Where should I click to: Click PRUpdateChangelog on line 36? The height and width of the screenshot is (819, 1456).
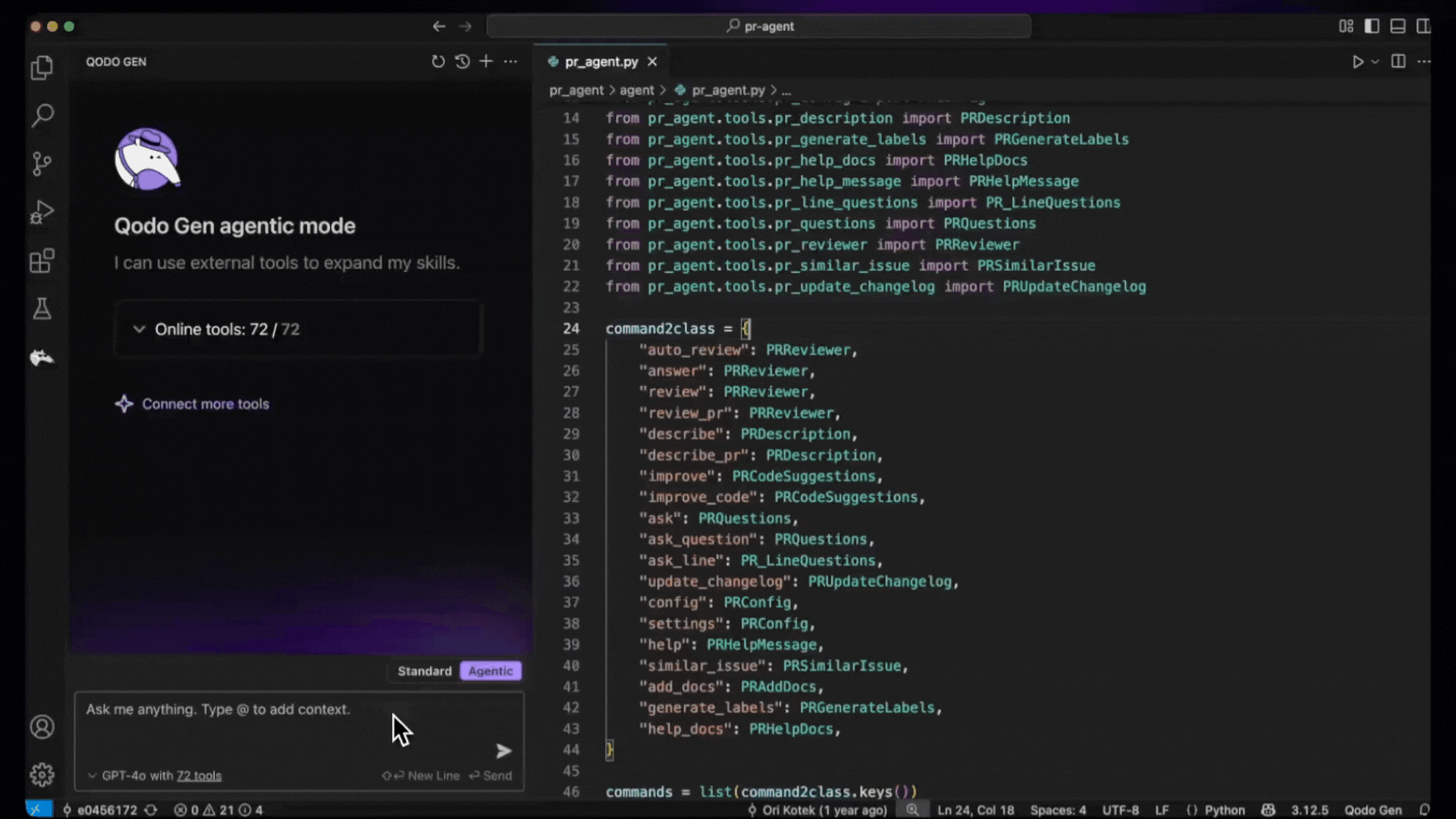pyautogui.click(x=880, y=582)
